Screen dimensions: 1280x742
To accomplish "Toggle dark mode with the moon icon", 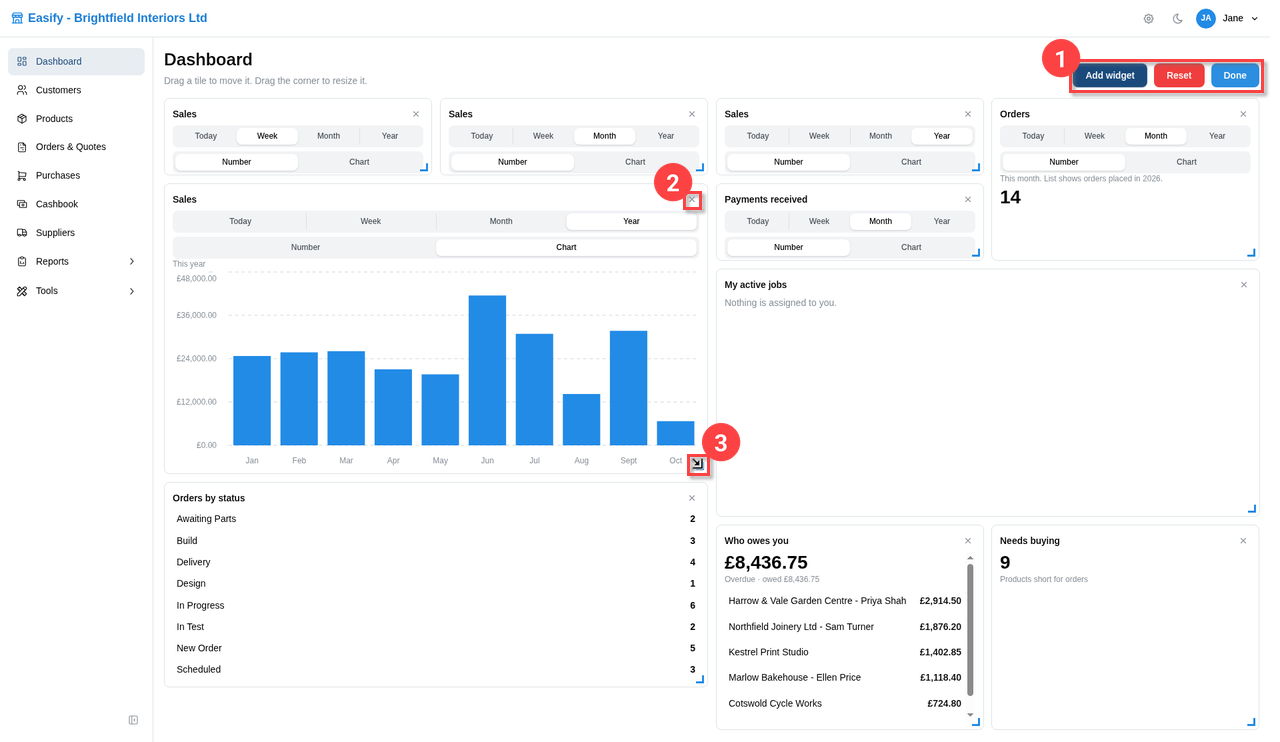I will click(1177, 19).
